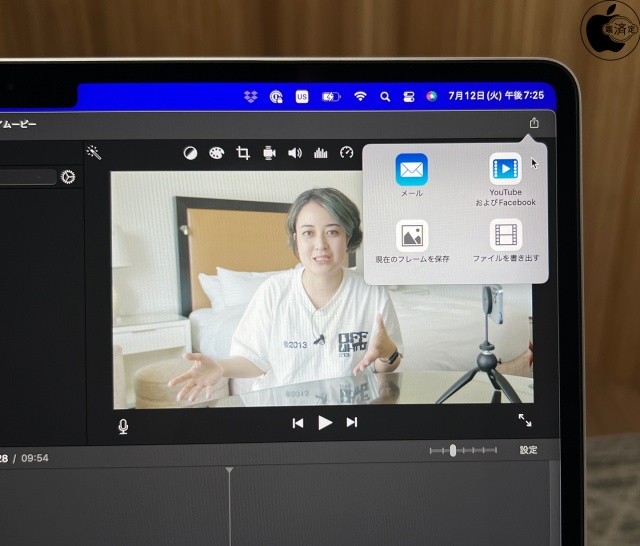Screen dimensions: 640x546
Task: Skip to next clip
Action: tap(352, 423)
